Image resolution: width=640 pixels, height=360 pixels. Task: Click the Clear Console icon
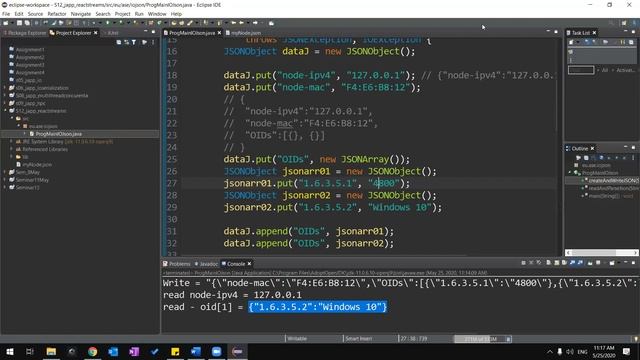coord(549,263)
